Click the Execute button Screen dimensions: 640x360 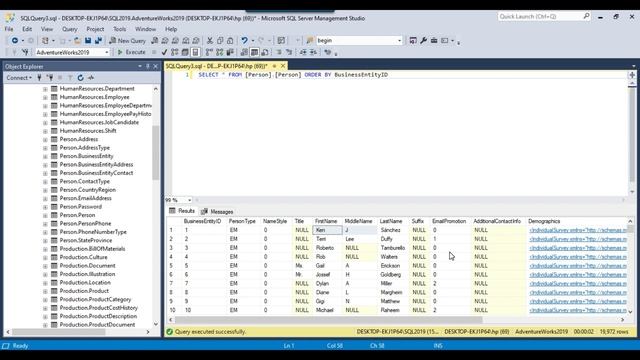tap(131, 52)
